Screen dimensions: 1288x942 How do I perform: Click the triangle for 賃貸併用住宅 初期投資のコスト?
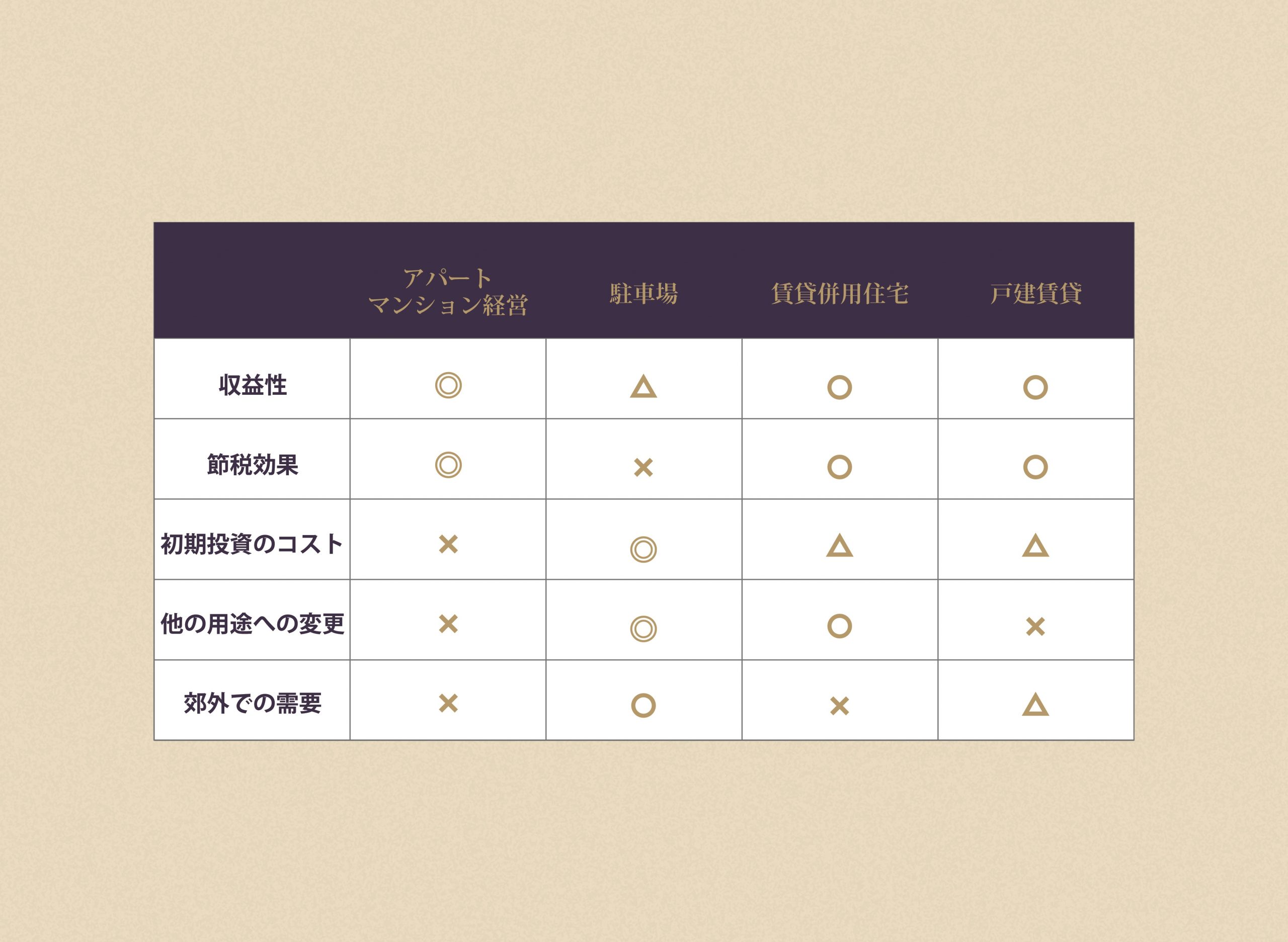pos(840,545)
